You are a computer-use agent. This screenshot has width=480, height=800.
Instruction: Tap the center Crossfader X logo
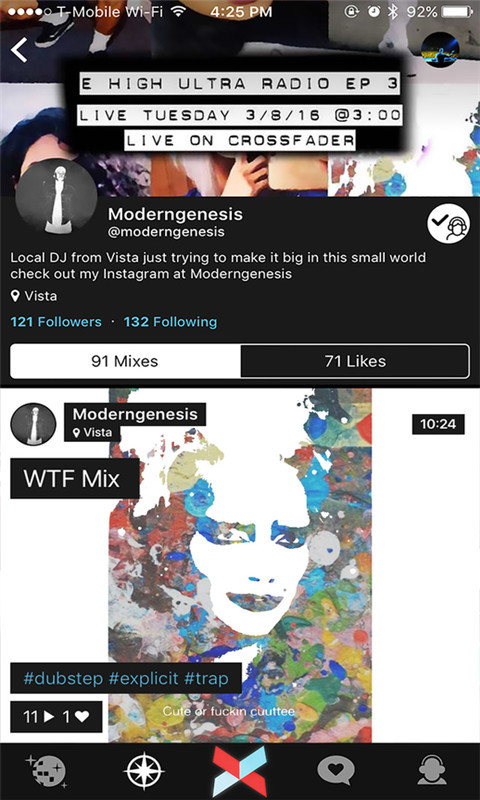[x=240, y=771]
